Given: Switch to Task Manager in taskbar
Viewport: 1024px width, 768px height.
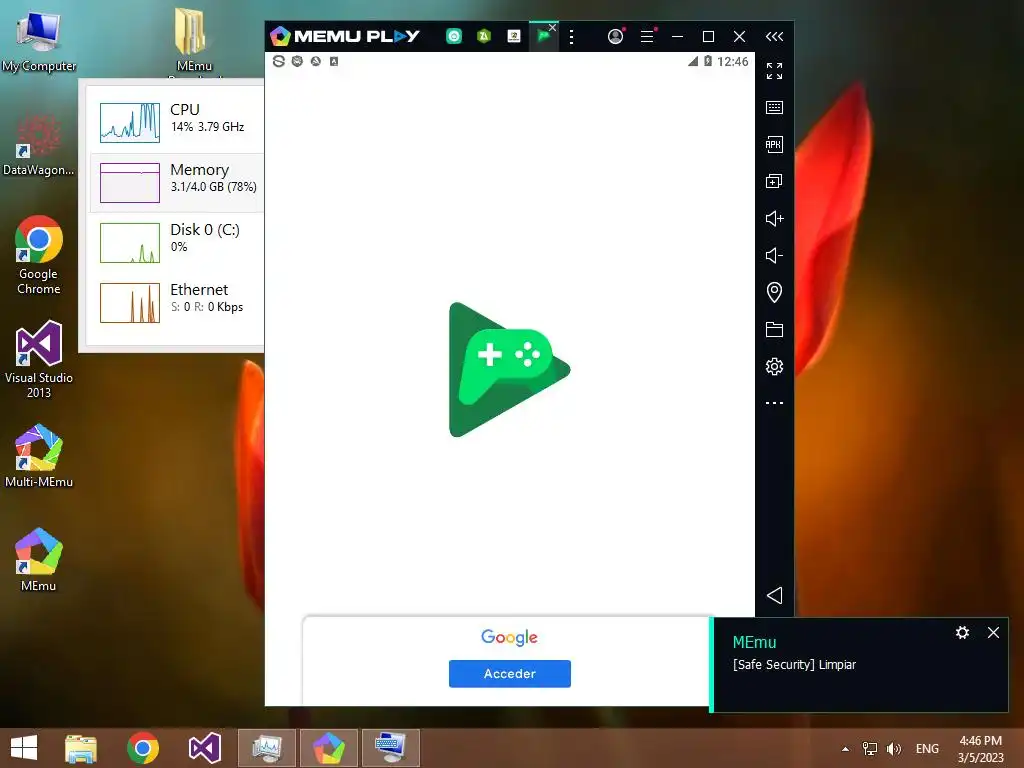Looking at the screenshot, I should pyautogui.click(x=267, y=748).
